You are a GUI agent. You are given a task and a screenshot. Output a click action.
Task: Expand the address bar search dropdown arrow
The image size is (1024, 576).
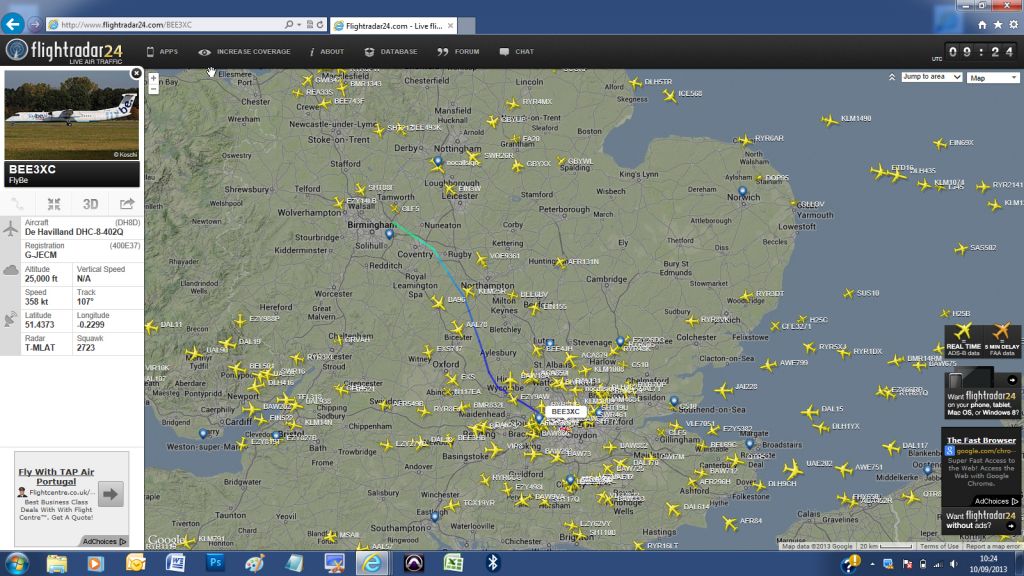299,25
